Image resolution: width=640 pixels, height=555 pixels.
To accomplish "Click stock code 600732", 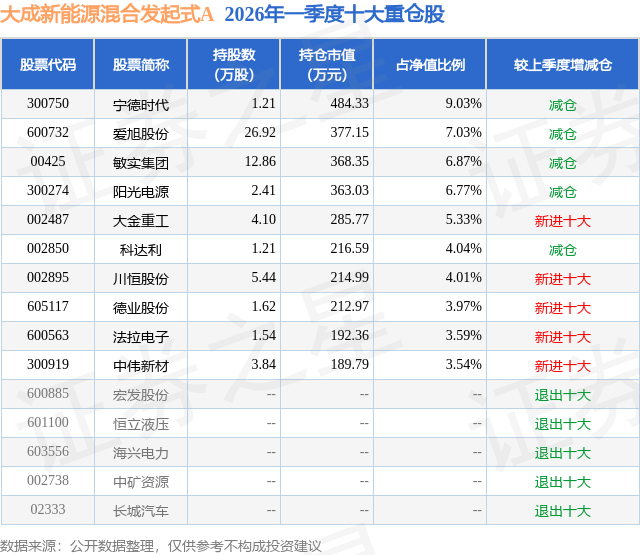I will pyautogui.click(x=48, y=133).
